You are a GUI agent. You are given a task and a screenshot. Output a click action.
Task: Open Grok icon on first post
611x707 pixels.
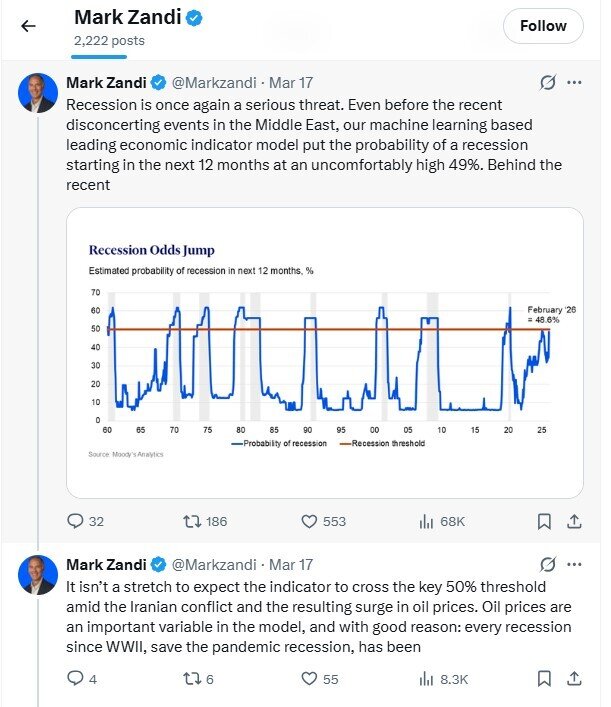coord(548,83)
